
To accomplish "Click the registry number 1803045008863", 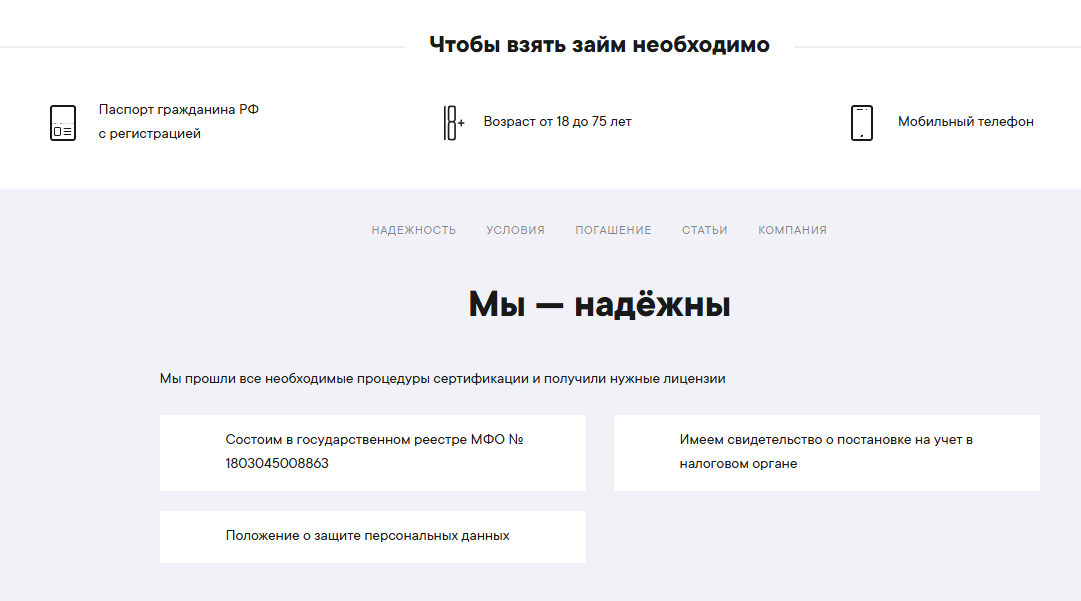I will pyautogui.click(x=277, y=464).
